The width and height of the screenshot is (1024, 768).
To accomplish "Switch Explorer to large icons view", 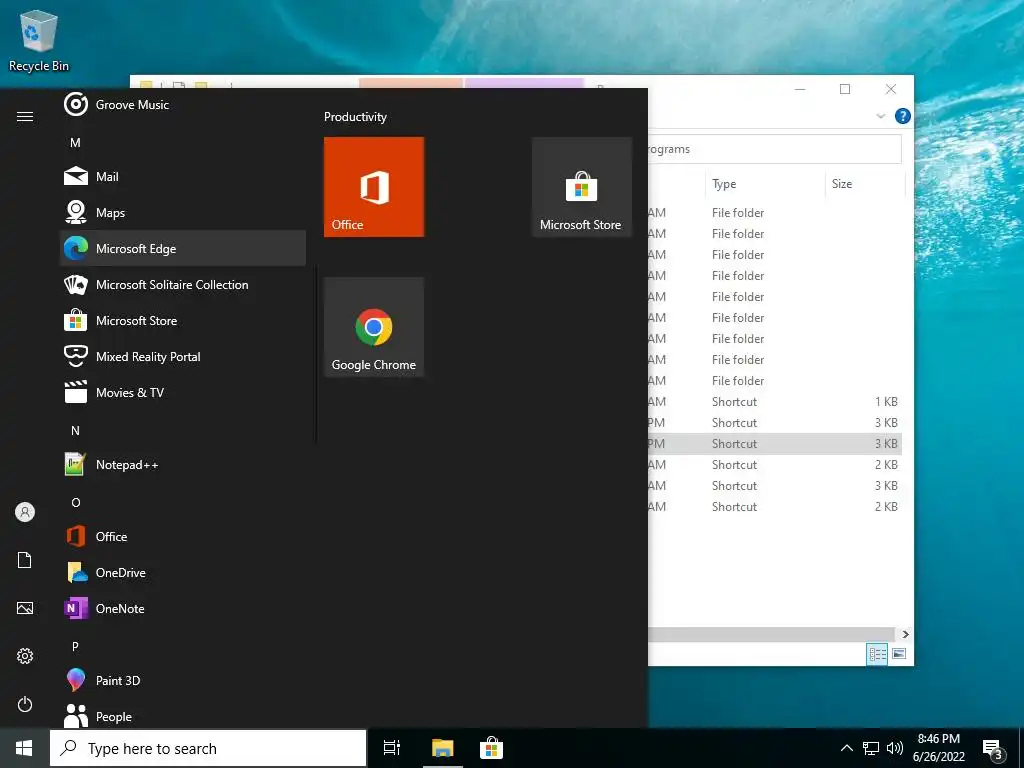I will tap(899, 654).
